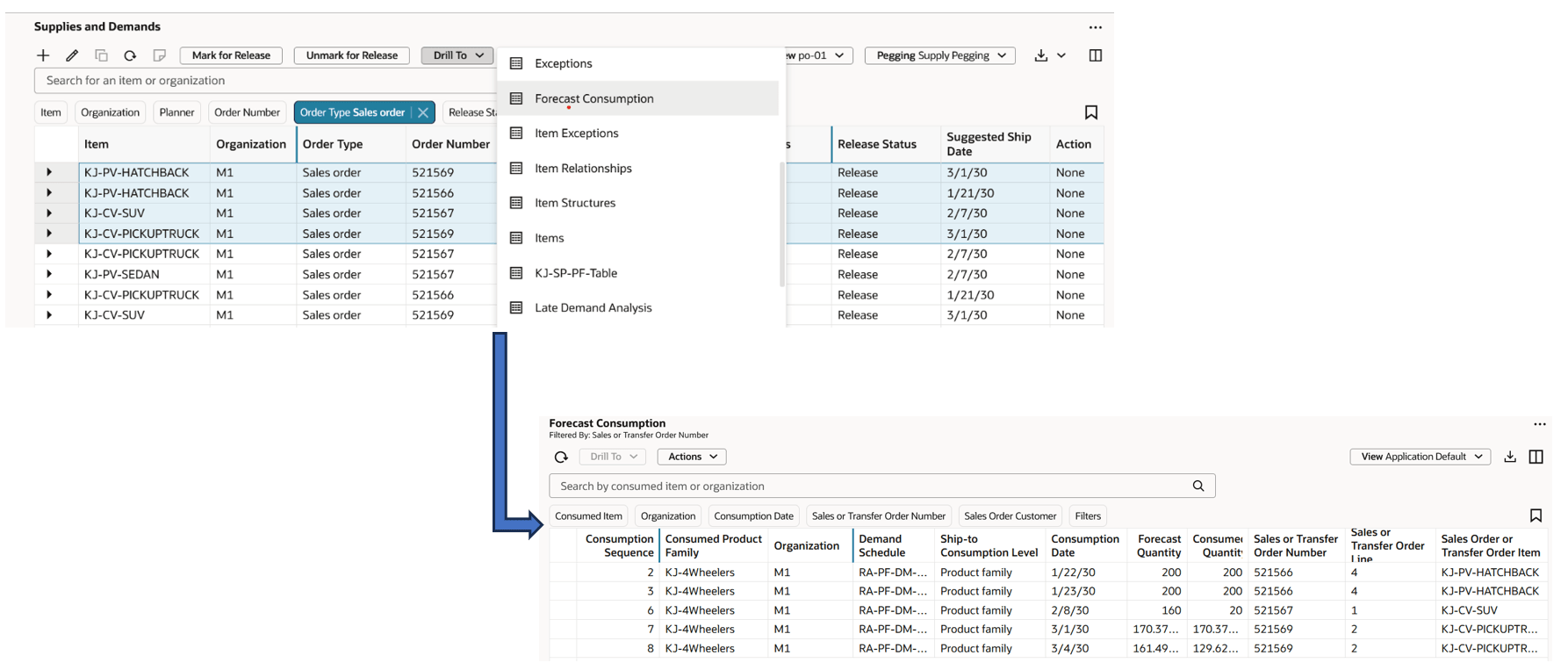Remove the Order Type Sales order filter chip
Viewport: 1568px width, 670px height.
click(423, 112)
